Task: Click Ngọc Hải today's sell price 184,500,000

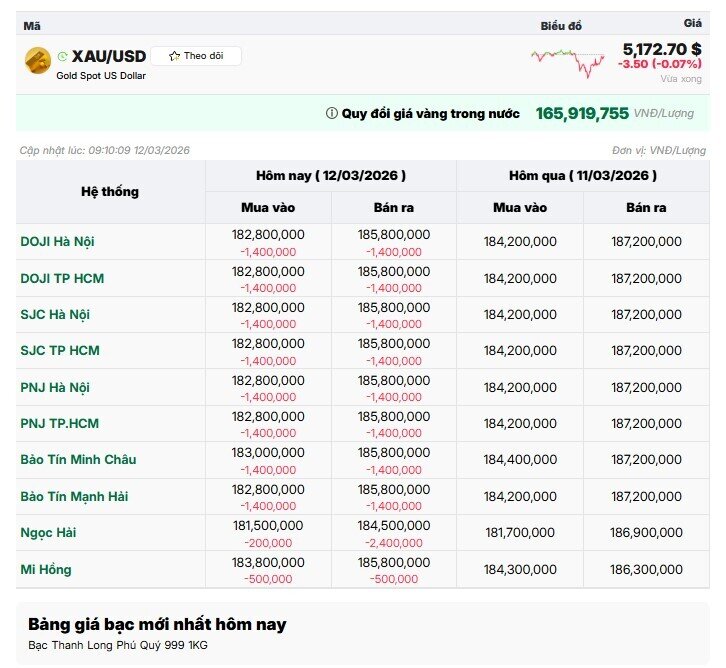Action: [x=394, y=526]
